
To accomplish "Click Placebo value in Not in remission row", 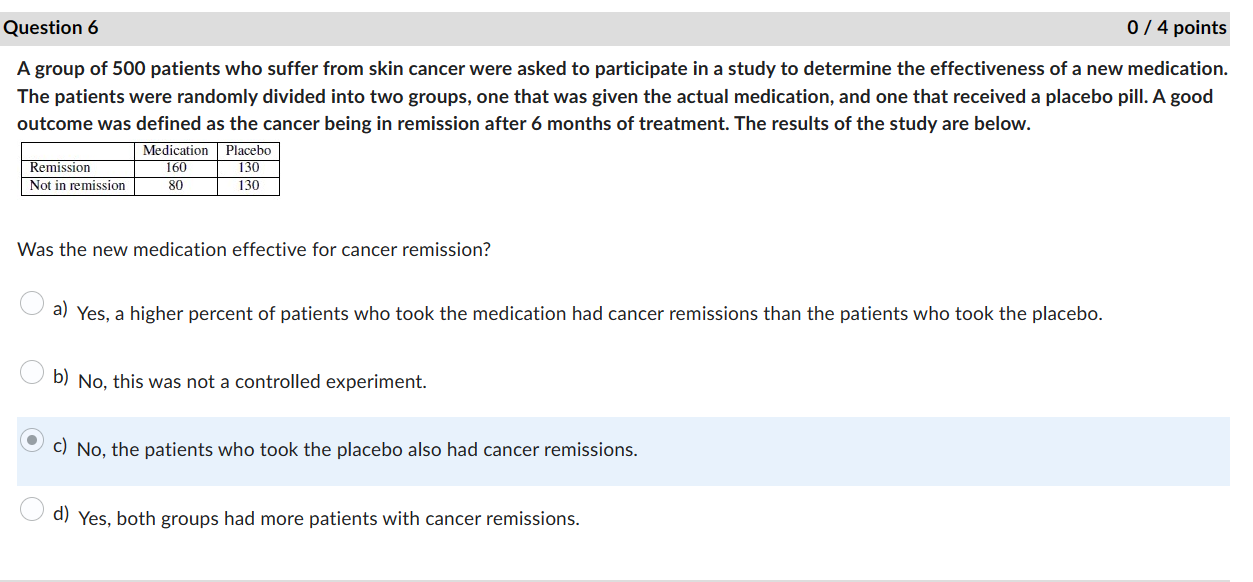I will click(x=248, y=185).
